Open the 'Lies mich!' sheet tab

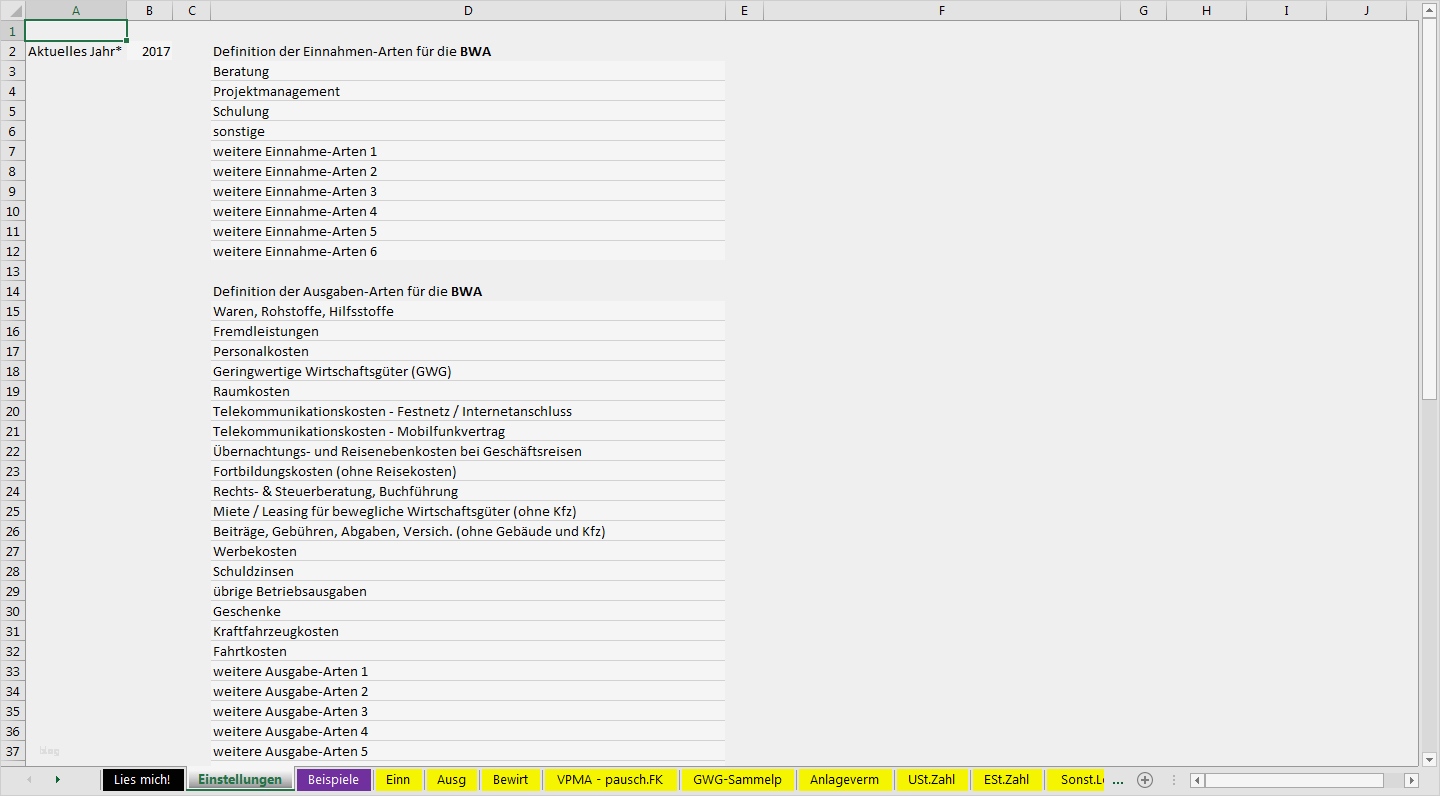click(143, 780)
